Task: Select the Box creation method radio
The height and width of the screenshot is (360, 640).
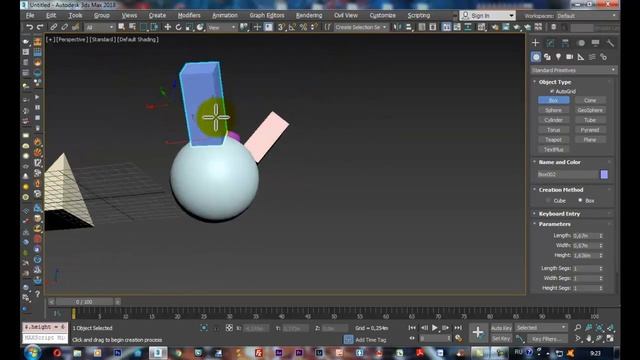Action: click(x=580, y=200)
